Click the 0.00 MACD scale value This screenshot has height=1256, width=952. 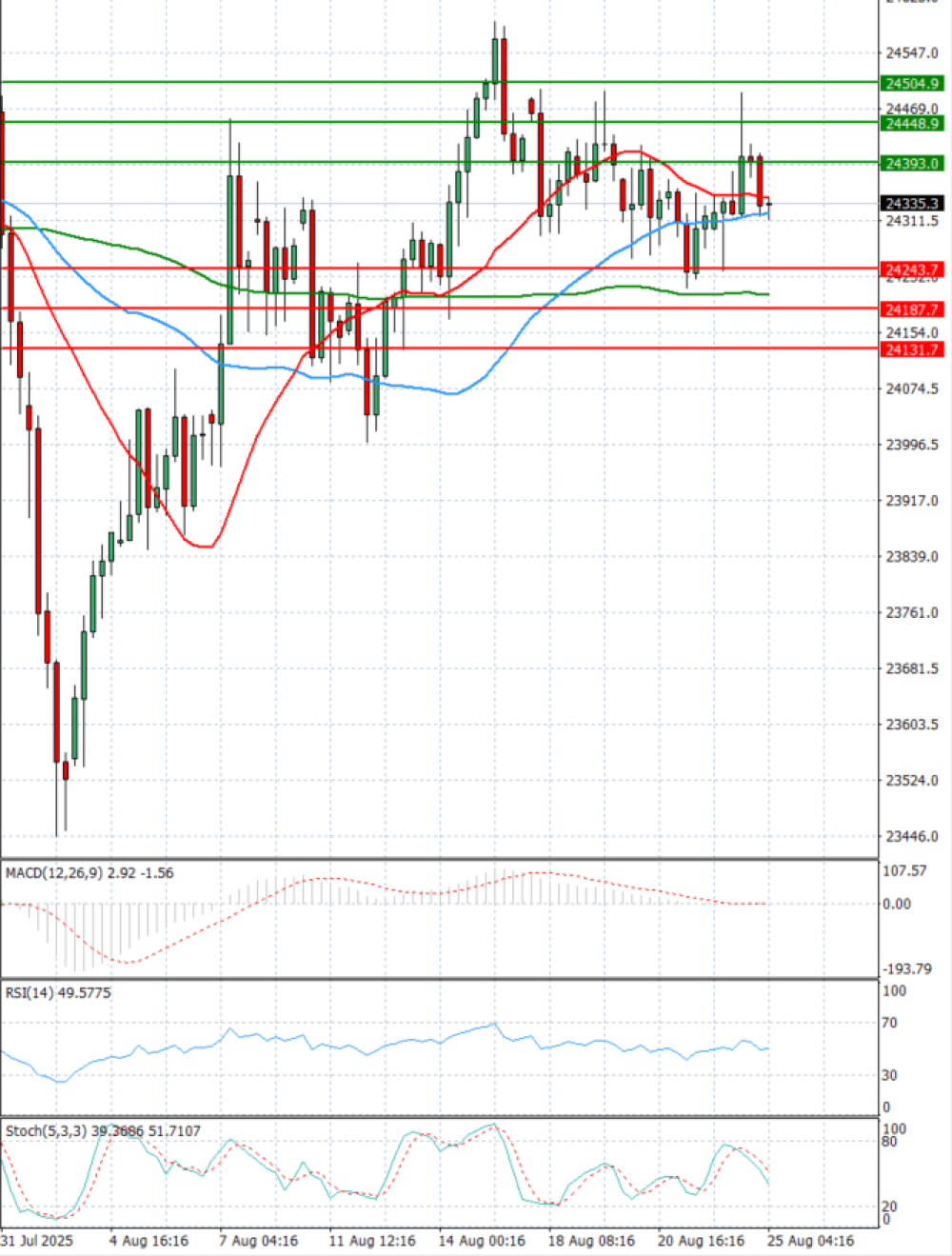pyautogui.click(x=898, y=904)
